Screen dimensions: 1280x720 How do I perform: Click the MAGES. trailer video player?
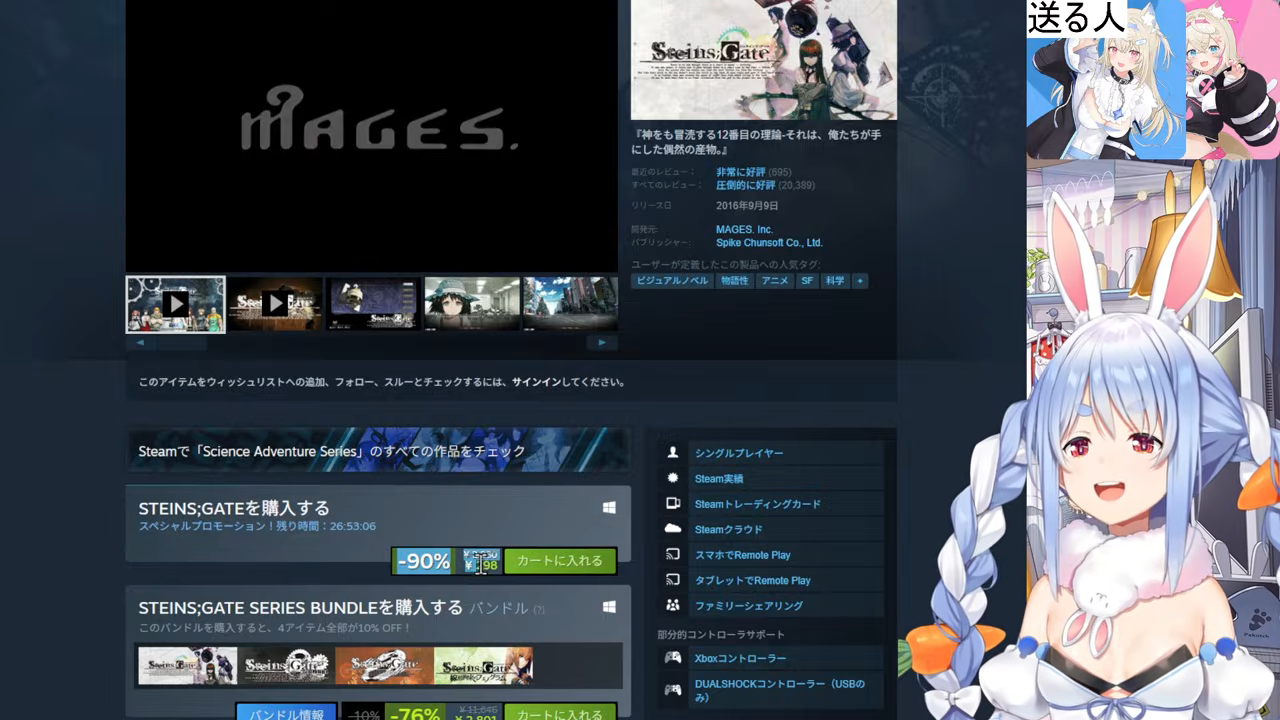point(372,135)
